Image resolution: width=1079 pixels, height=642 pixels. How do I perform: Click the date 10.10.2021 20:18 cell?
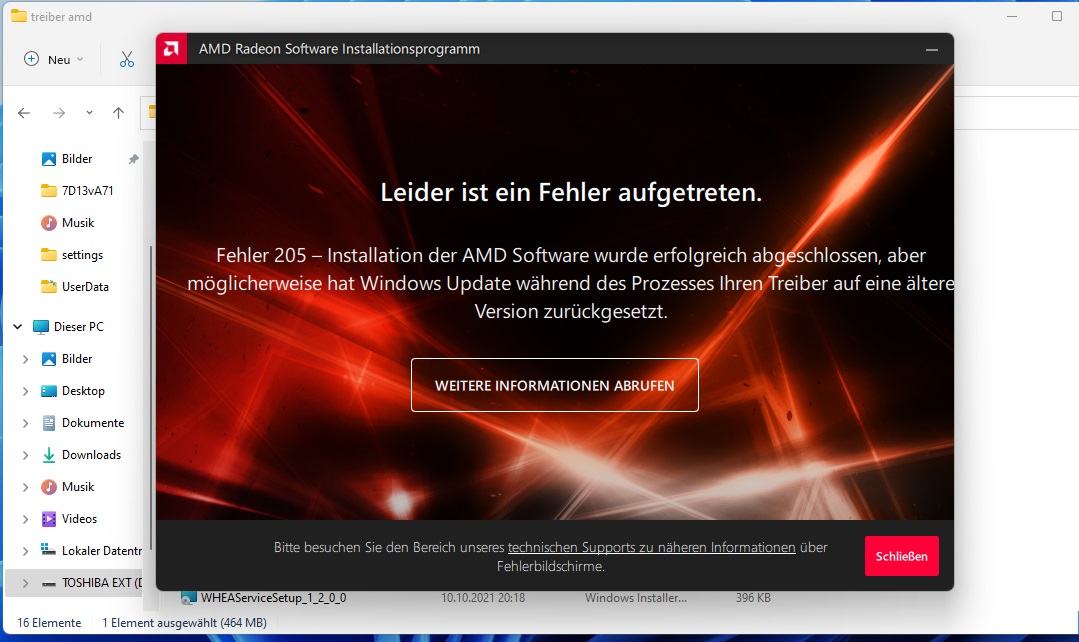click(x=483, y=598)
